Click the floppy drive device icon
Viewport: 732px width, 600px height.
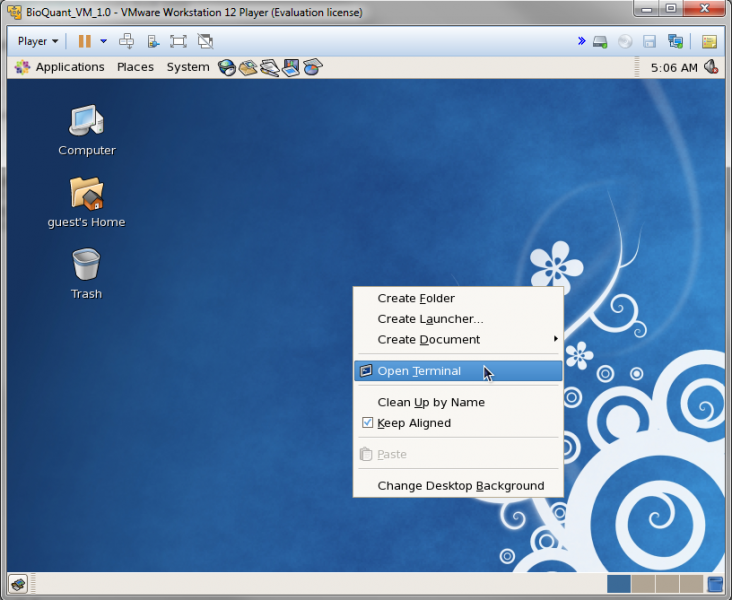[649, 42]
